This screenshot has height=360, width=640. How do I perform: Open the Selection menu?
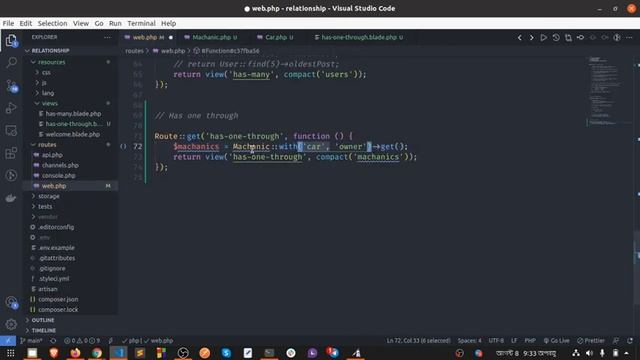point(52,23)
